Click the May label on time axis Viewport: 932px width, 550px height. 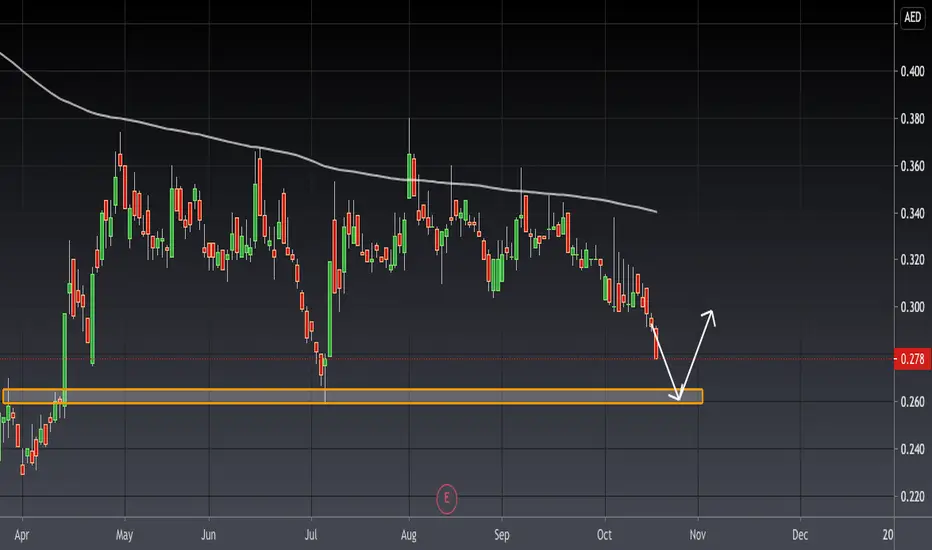pyautogui.click(x=124, y=535)
